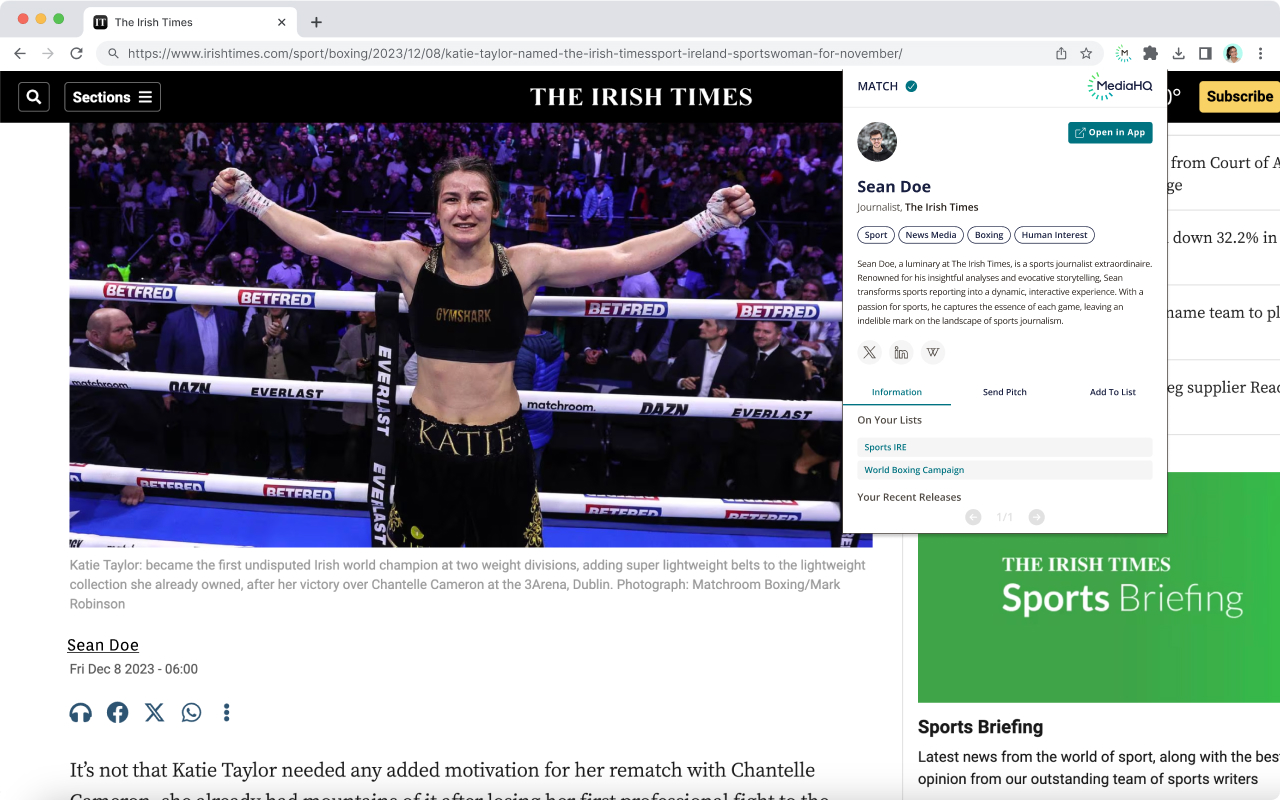
Task: Open Sean Doe's X profile icon
Action: 870,352
